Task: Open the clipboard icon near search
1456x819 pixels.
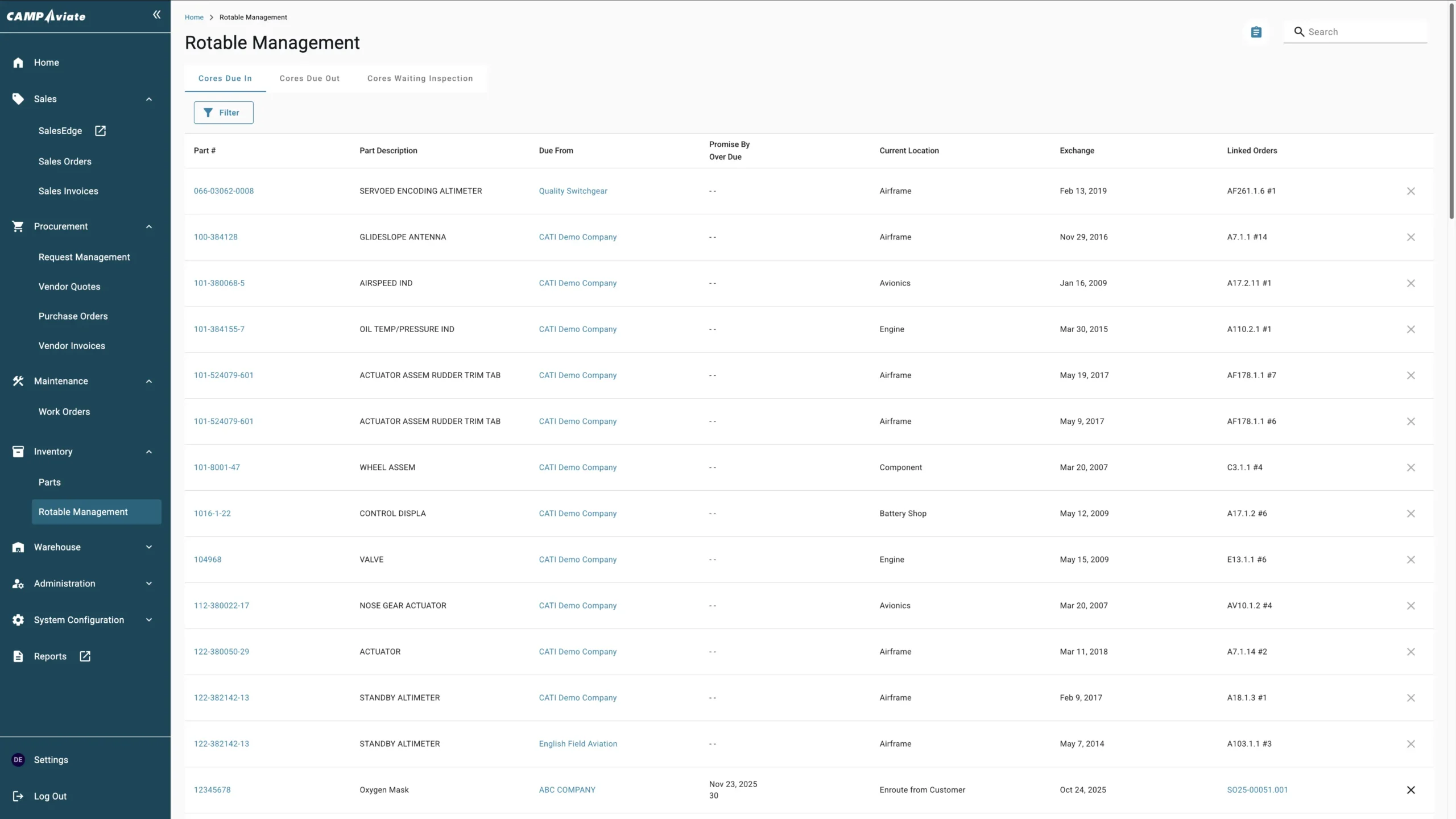Action: click(x=1256, y=32)
